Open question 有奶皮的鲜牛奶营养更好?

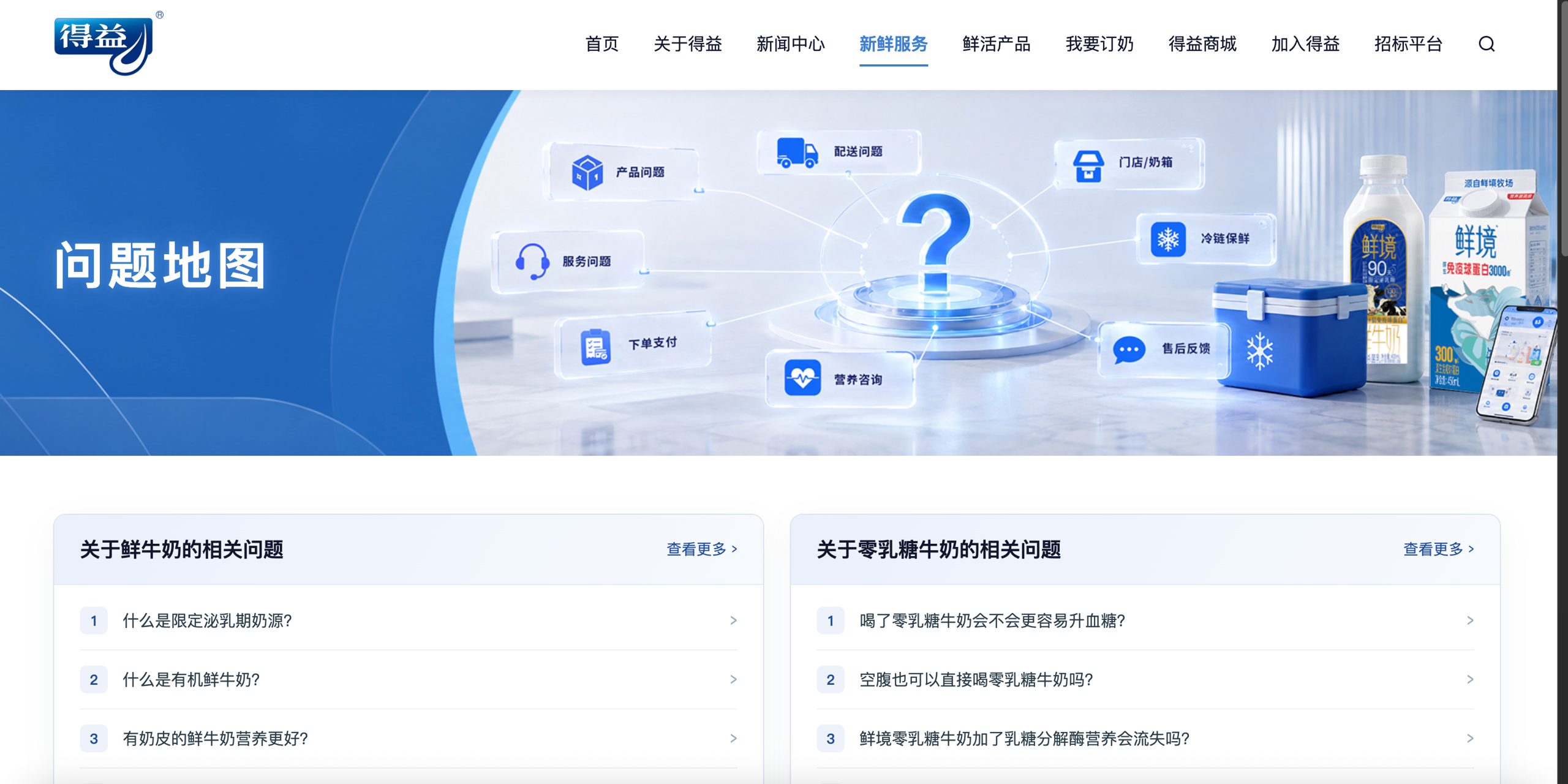[409, 738]
